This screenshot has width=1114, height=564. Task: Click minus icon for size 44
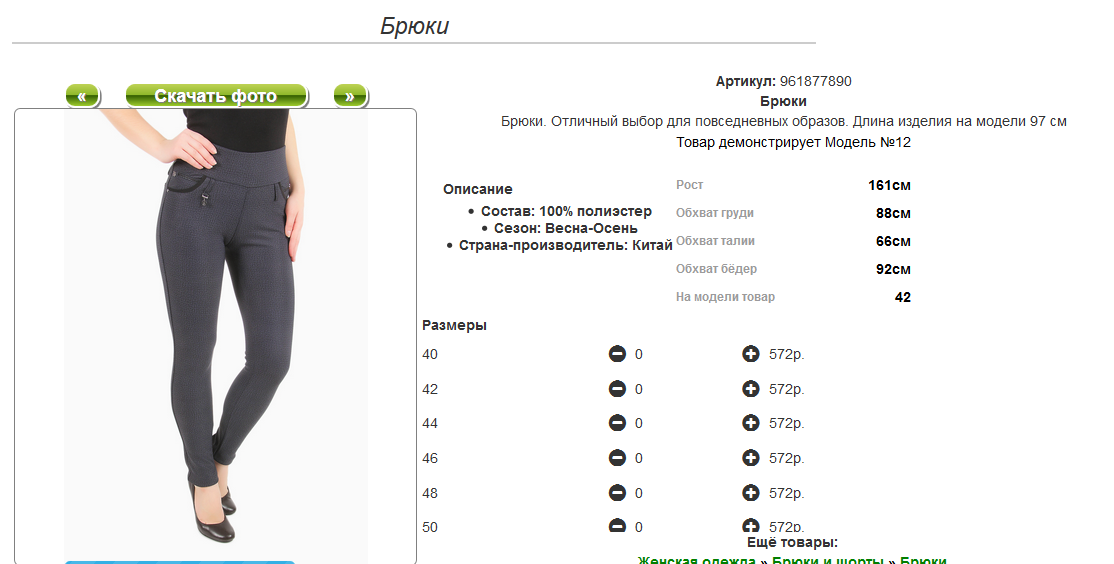(x=617, y=423)
